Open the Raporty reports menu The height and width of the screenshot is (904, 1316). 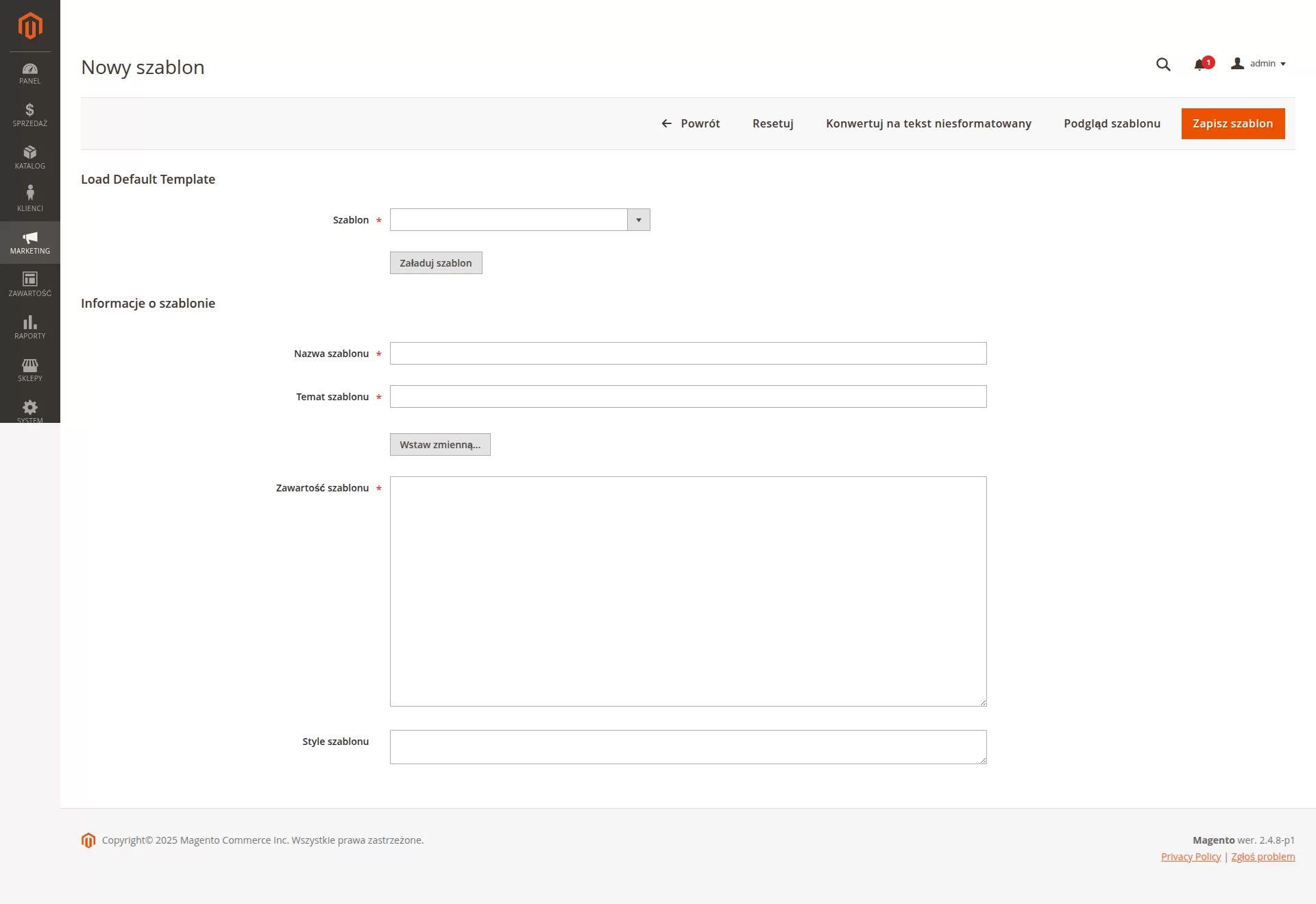(29, 327)
